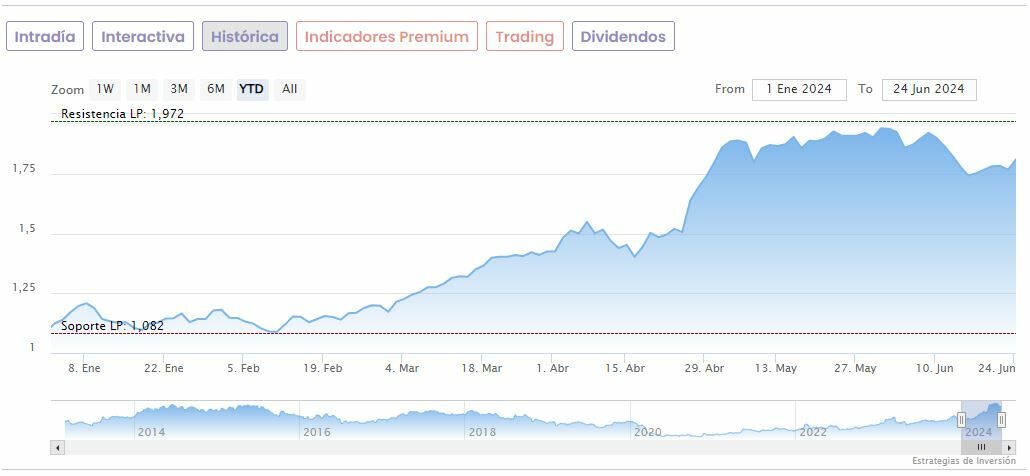Select the YTD zoom button
The width and height of the screenshot is (1030, 476).
251,89
